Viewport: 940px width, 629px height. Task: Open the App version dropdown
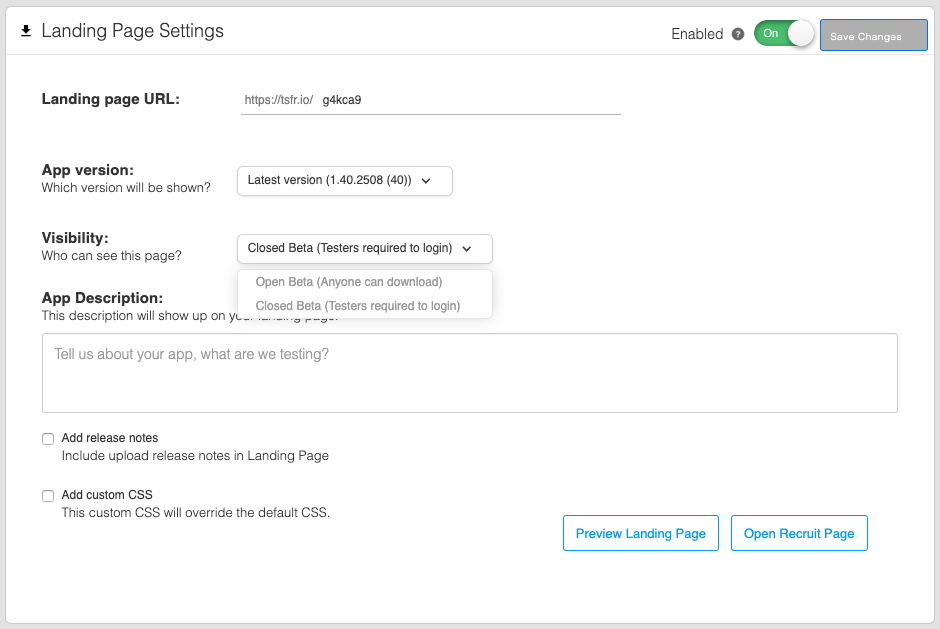(344, 181)
